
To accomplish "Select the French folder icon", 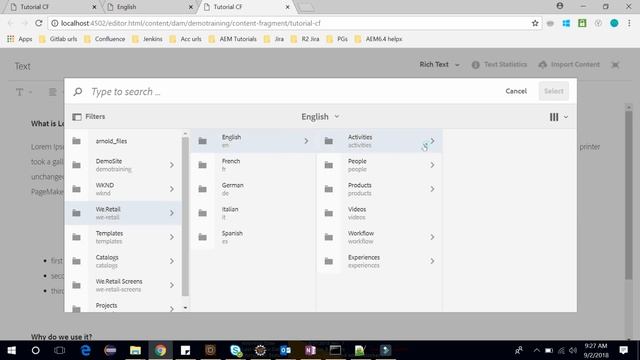I will coord(202,165).
